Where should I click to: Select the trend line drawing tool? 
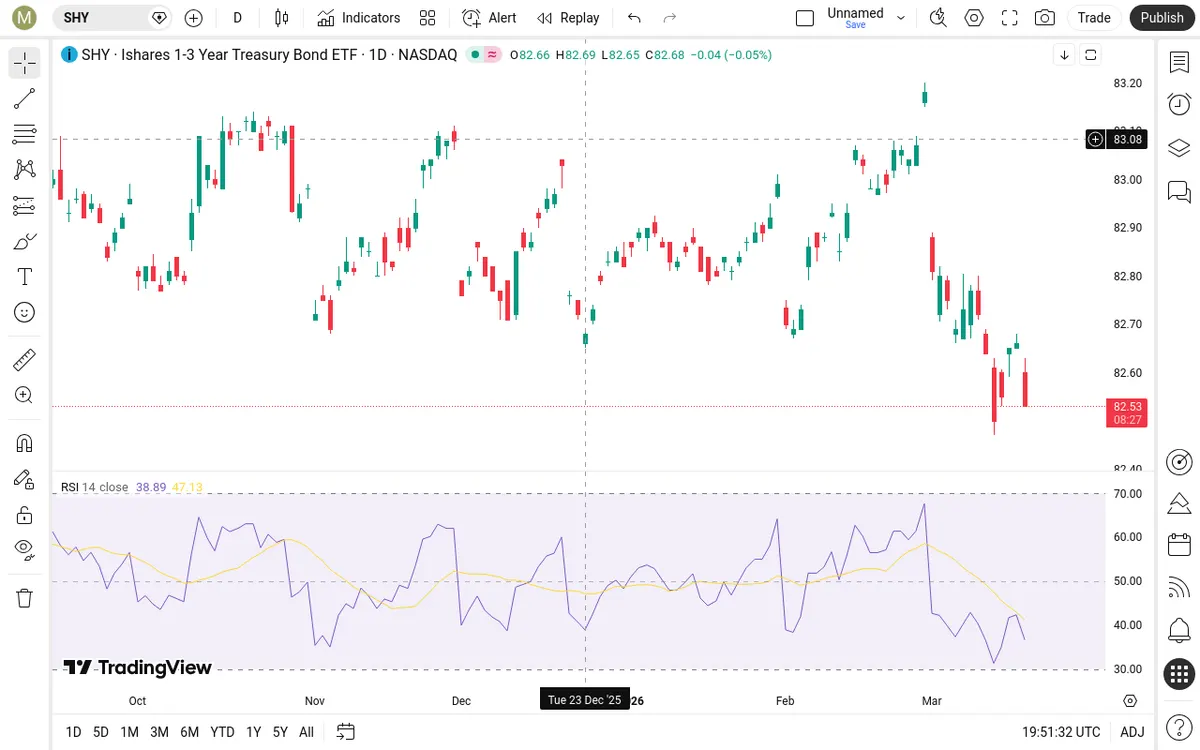click(x=25, y=98)
